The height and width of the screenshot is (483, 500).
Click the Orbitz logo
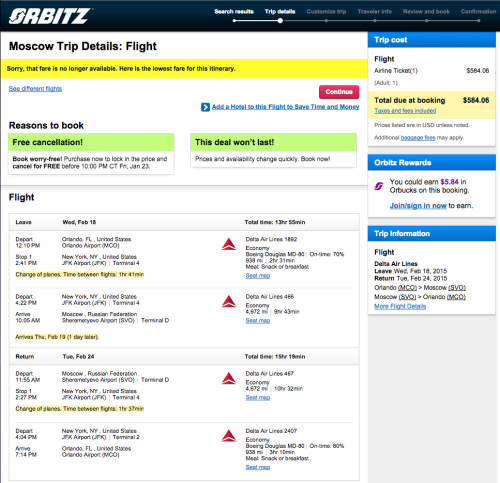[x=50, y=16]
